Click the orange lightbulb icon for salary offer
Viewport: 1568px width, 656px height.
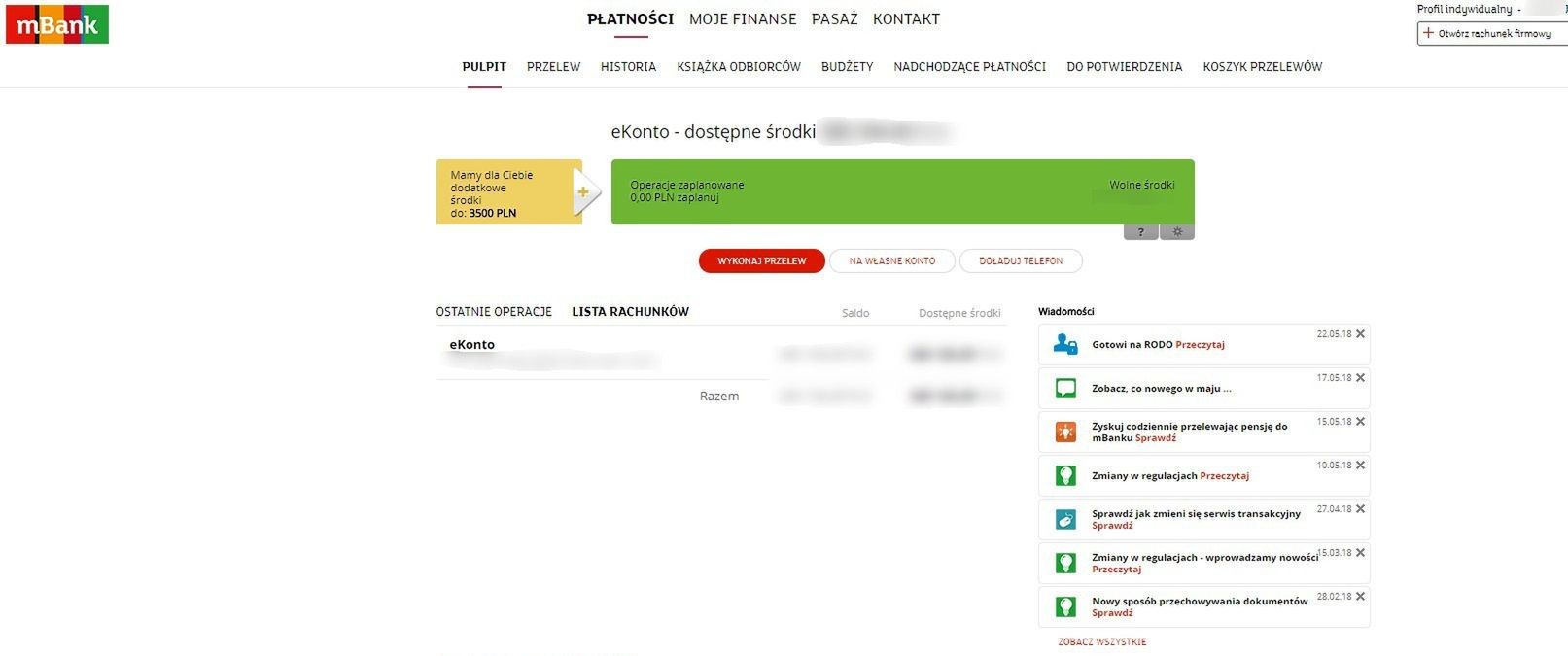1065,432
